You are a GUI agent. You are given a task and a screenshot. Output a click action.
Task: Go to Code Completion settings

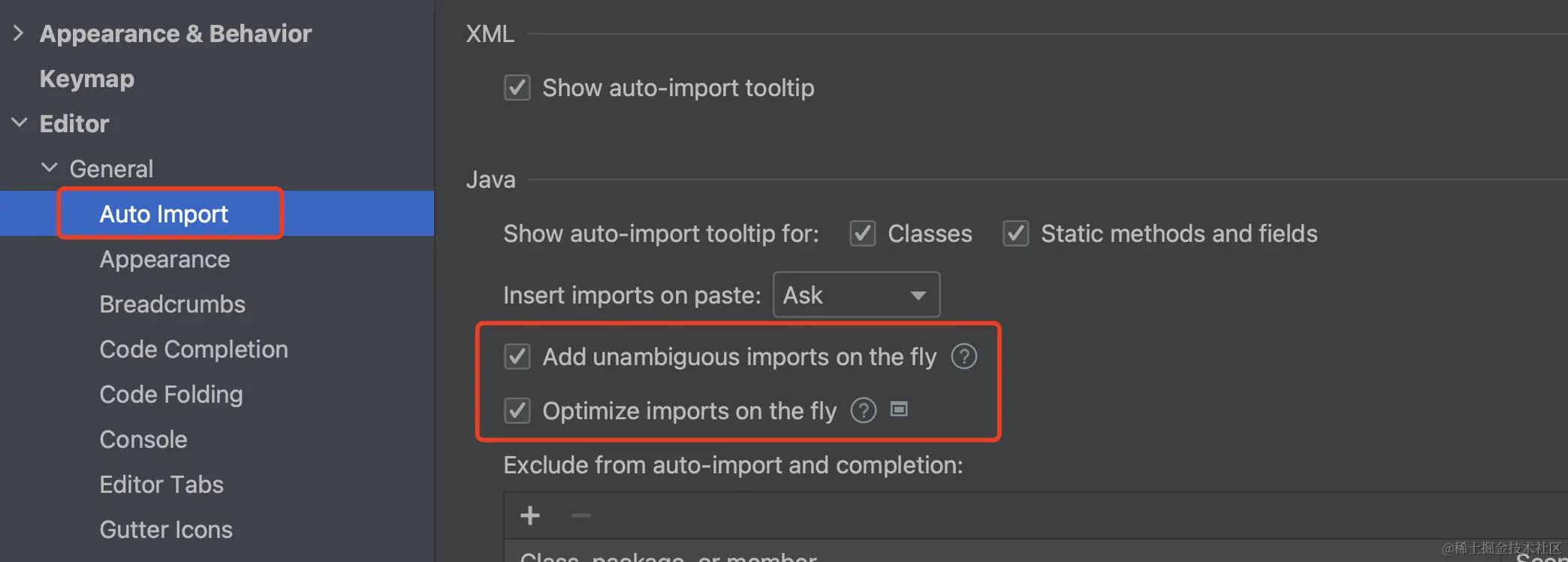tap(194, 349)
